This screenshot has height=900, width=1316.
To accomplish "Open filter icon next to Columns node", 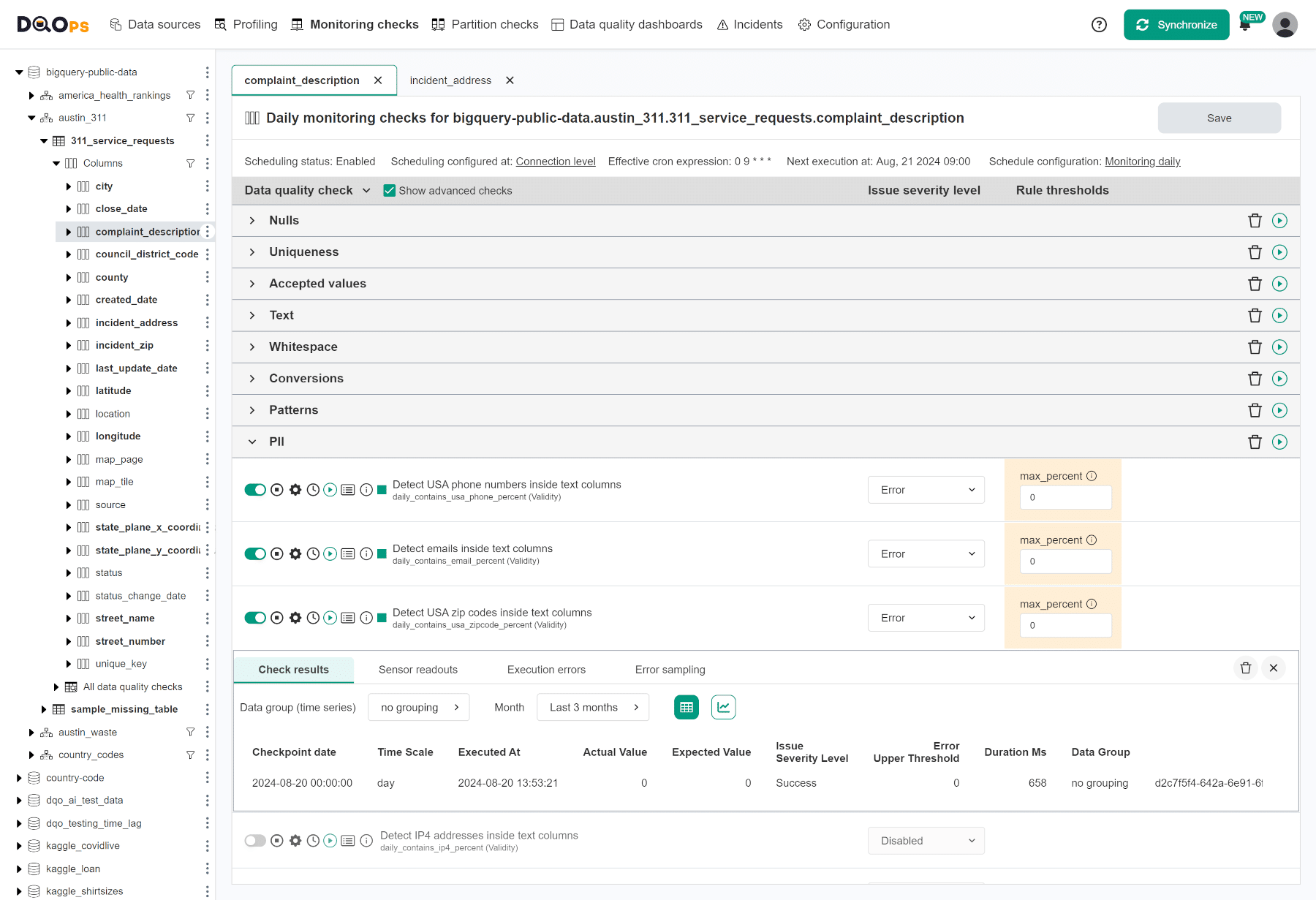I will click(x=191, y=164).
